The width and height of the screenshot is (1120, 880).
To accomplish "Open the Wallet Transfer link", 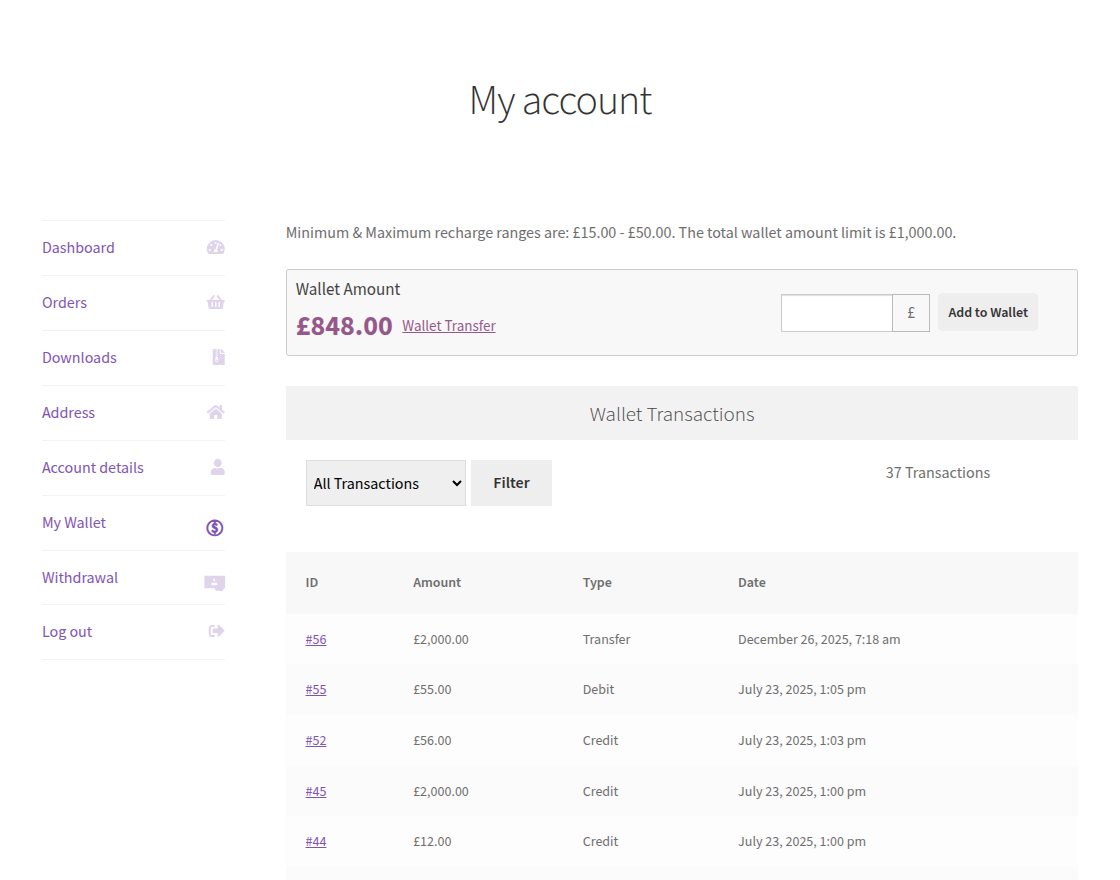I will (448, 325).
